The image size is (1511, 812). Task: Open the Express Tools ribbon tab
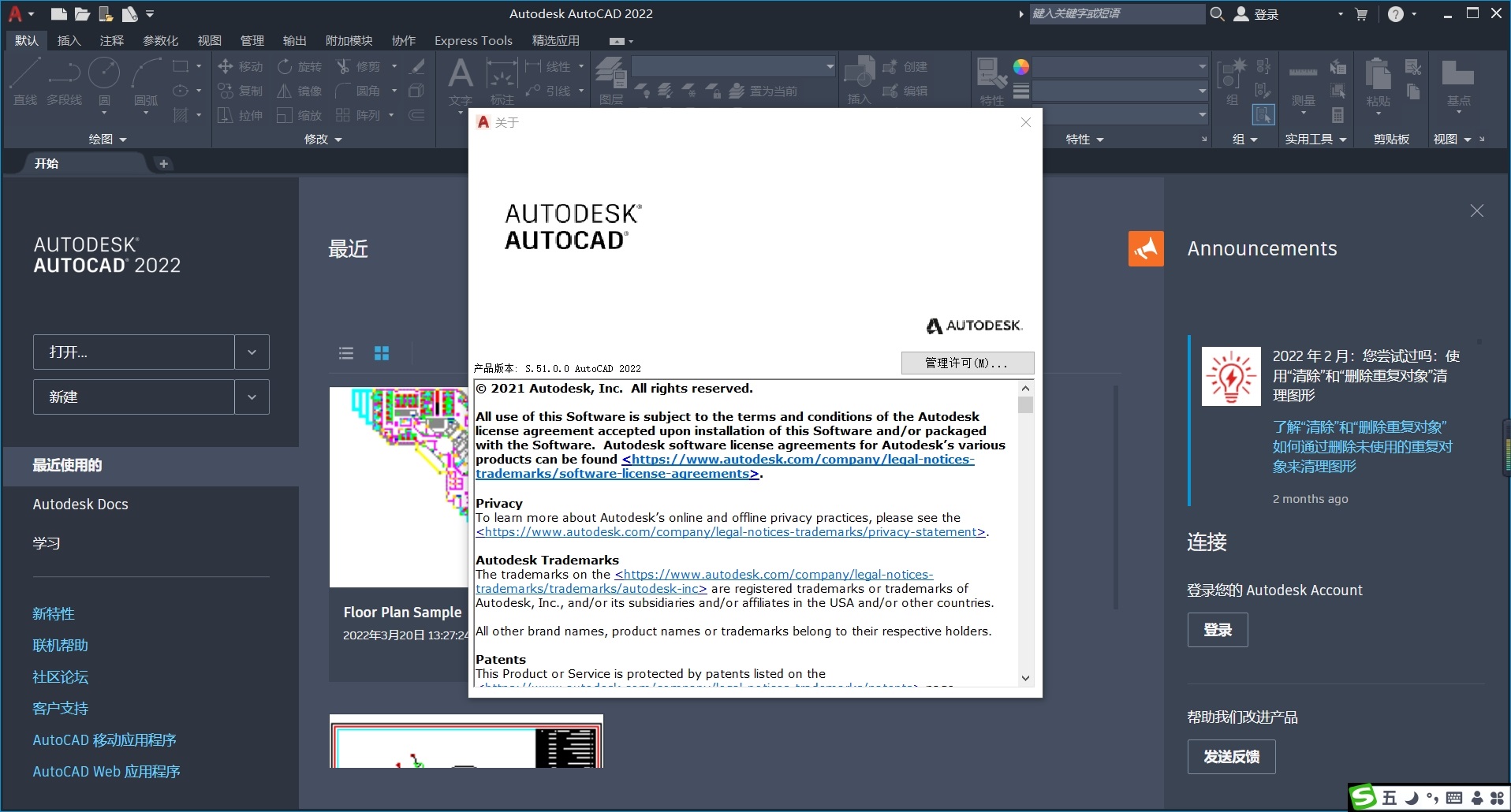coord(473,40)
